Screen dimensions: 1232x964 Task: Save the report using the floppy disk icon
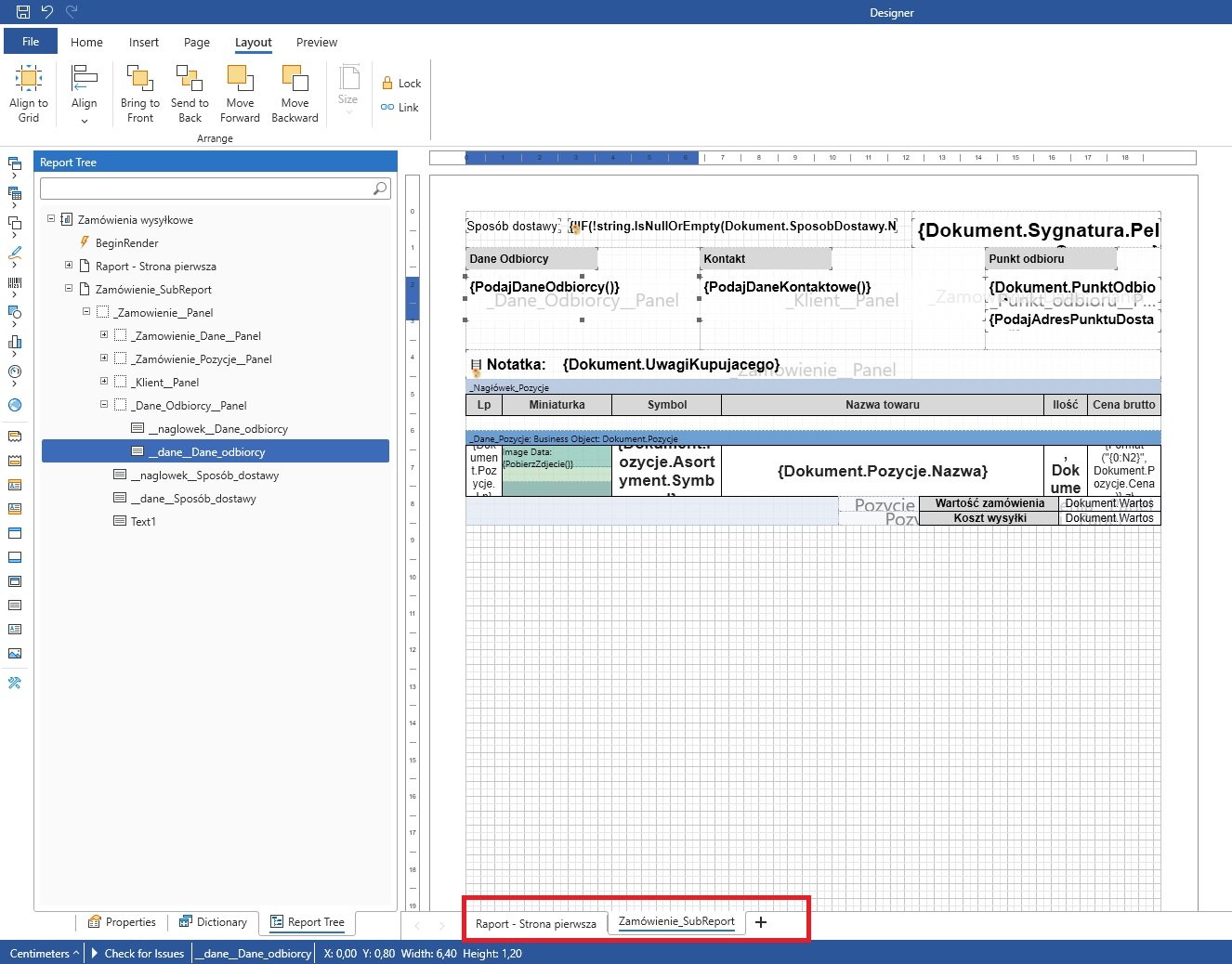point(23,12)
